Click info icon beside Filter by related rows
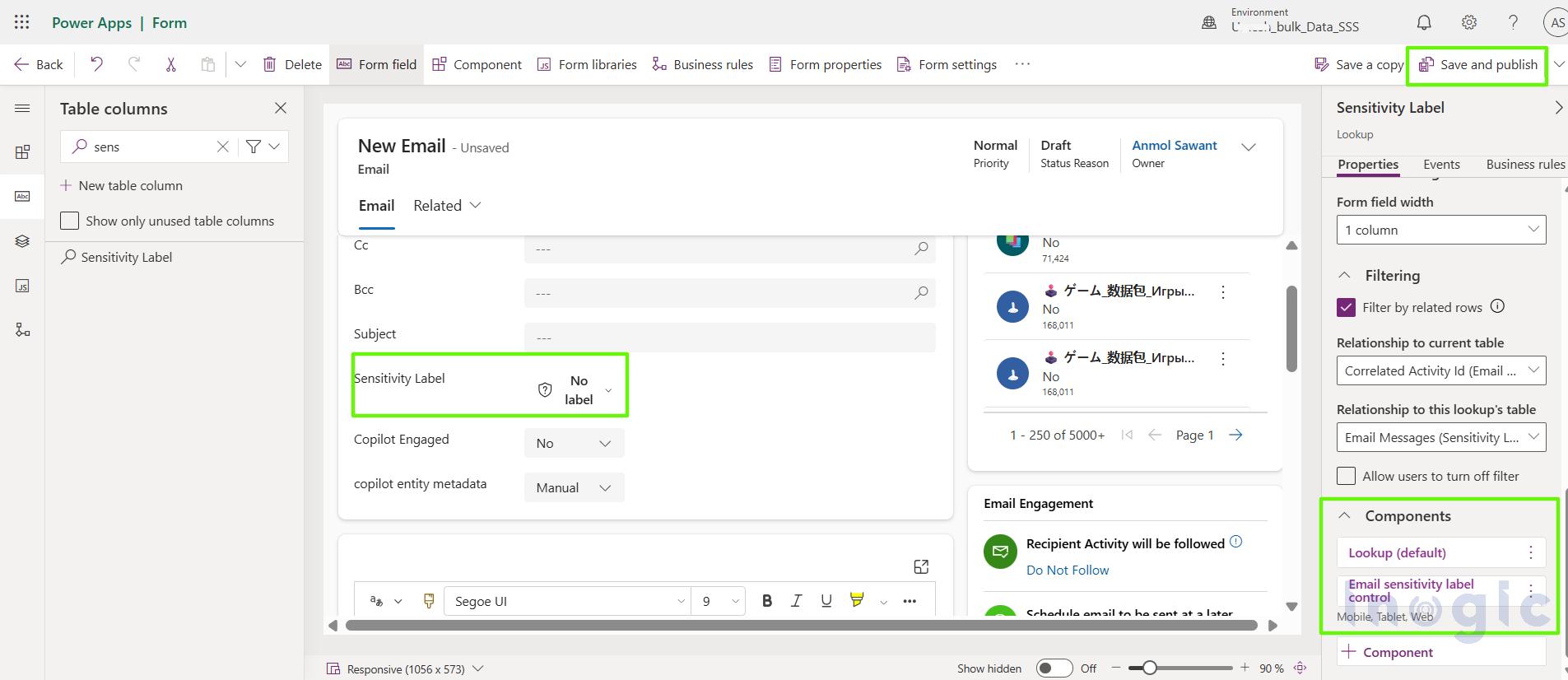 1498,306
